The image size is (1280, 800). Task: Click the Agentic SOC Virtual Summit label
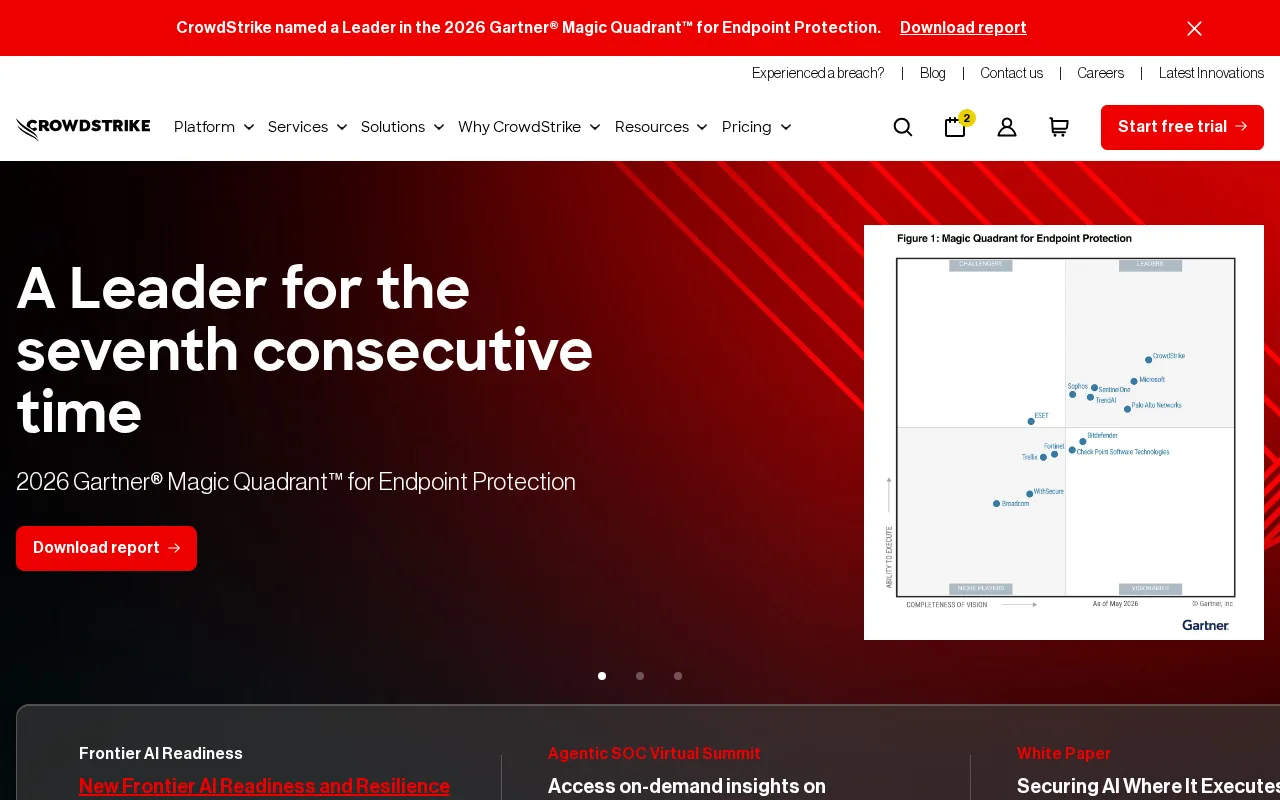pyautogui.click(x=654, y=753)
